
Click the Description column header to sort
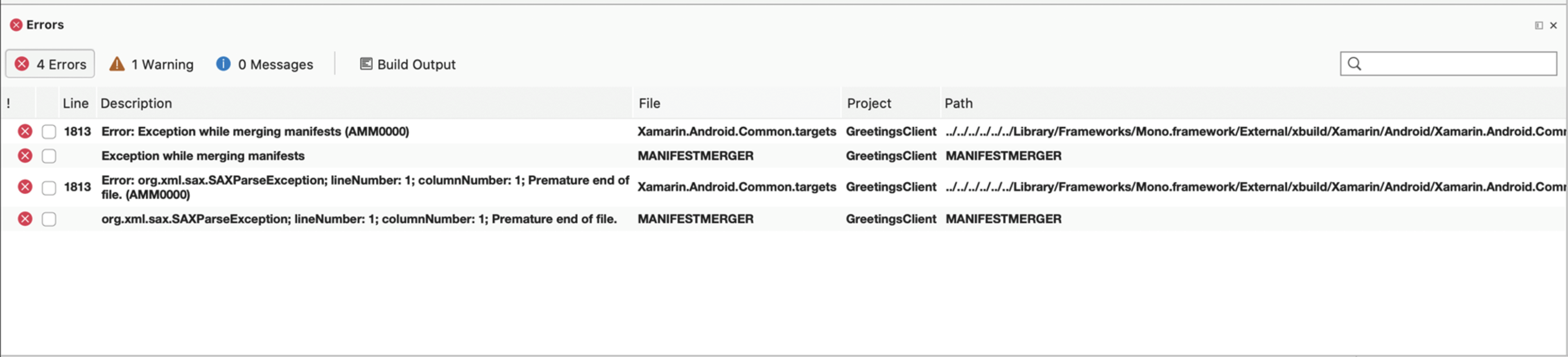point(136,103)
